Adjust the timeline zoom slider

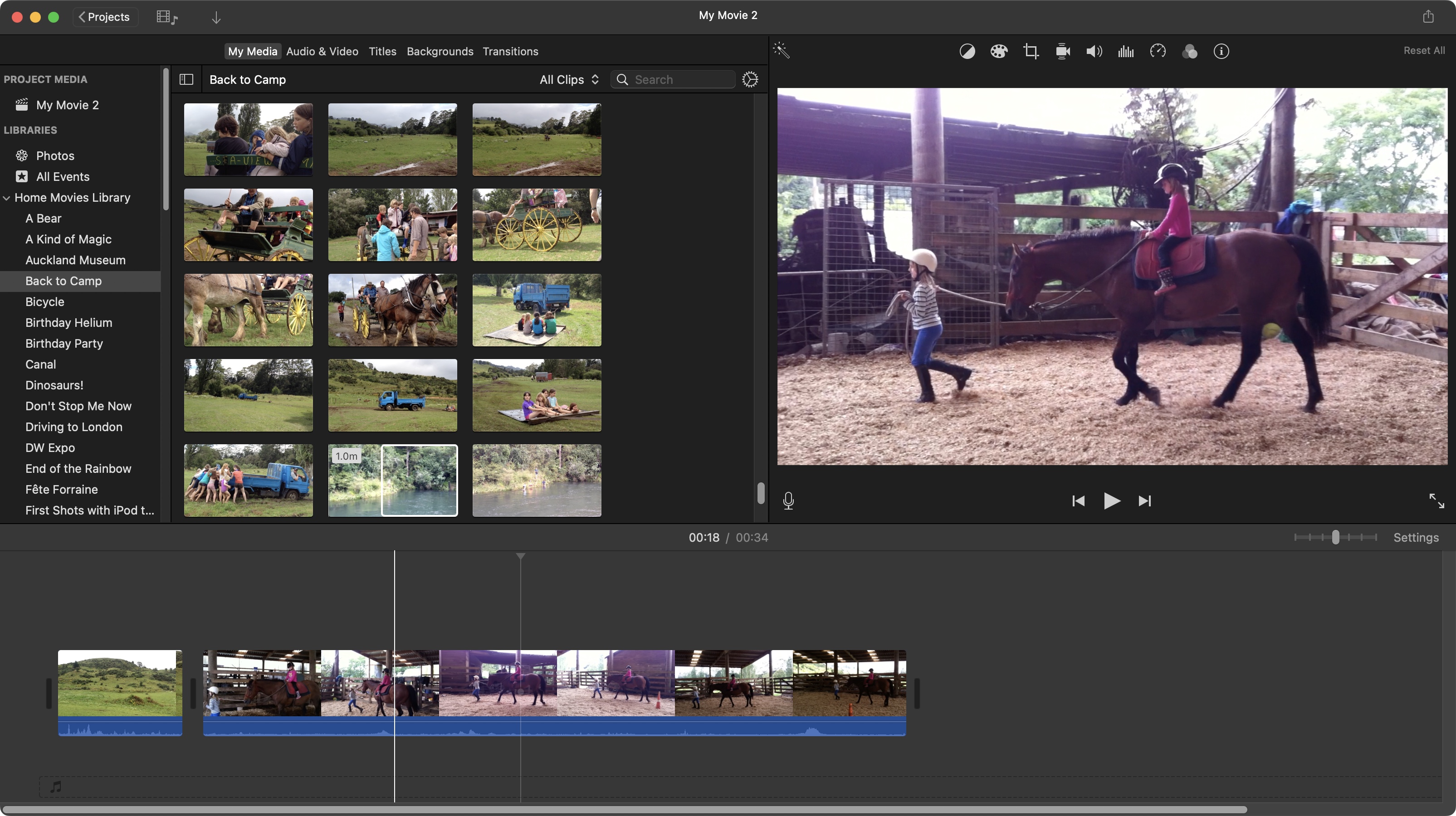[x=1335, y=537]
